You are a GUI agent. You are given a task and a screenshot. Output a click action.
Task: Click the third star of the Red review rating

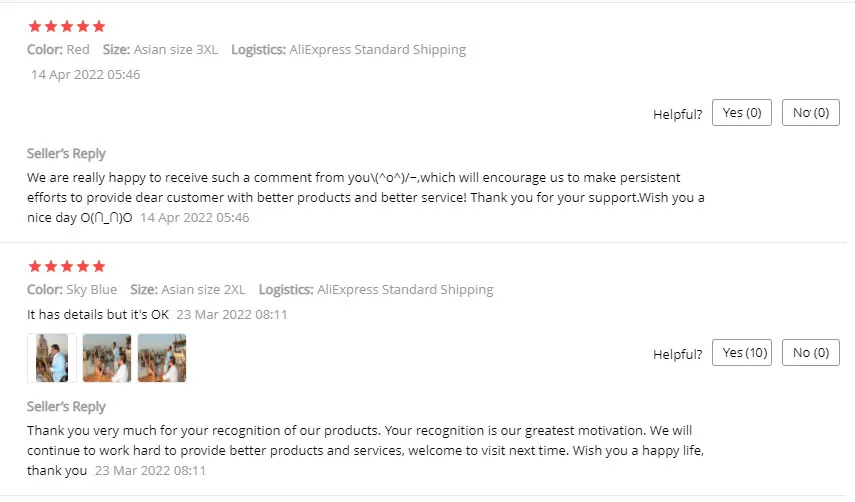[x=66, y=26]
